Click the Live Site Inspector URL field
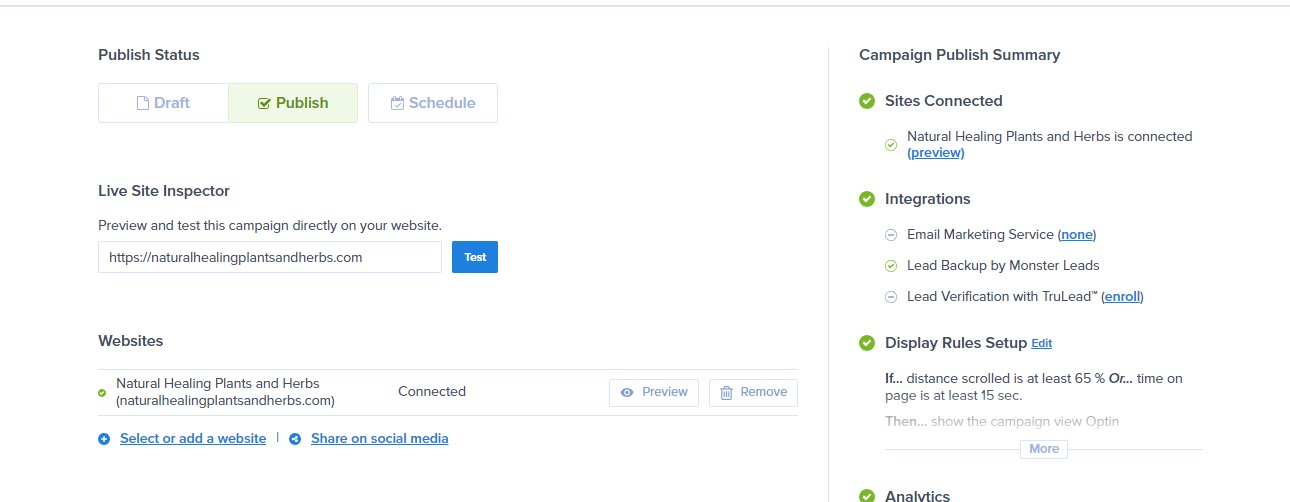1290x502 pixels. [x=270, y=257]
